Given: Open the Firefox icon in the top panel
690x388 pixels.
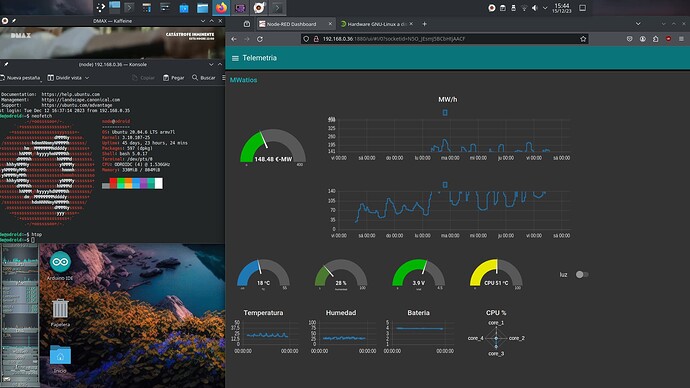Looking at the screenshot, I should (x=222, y=7).
